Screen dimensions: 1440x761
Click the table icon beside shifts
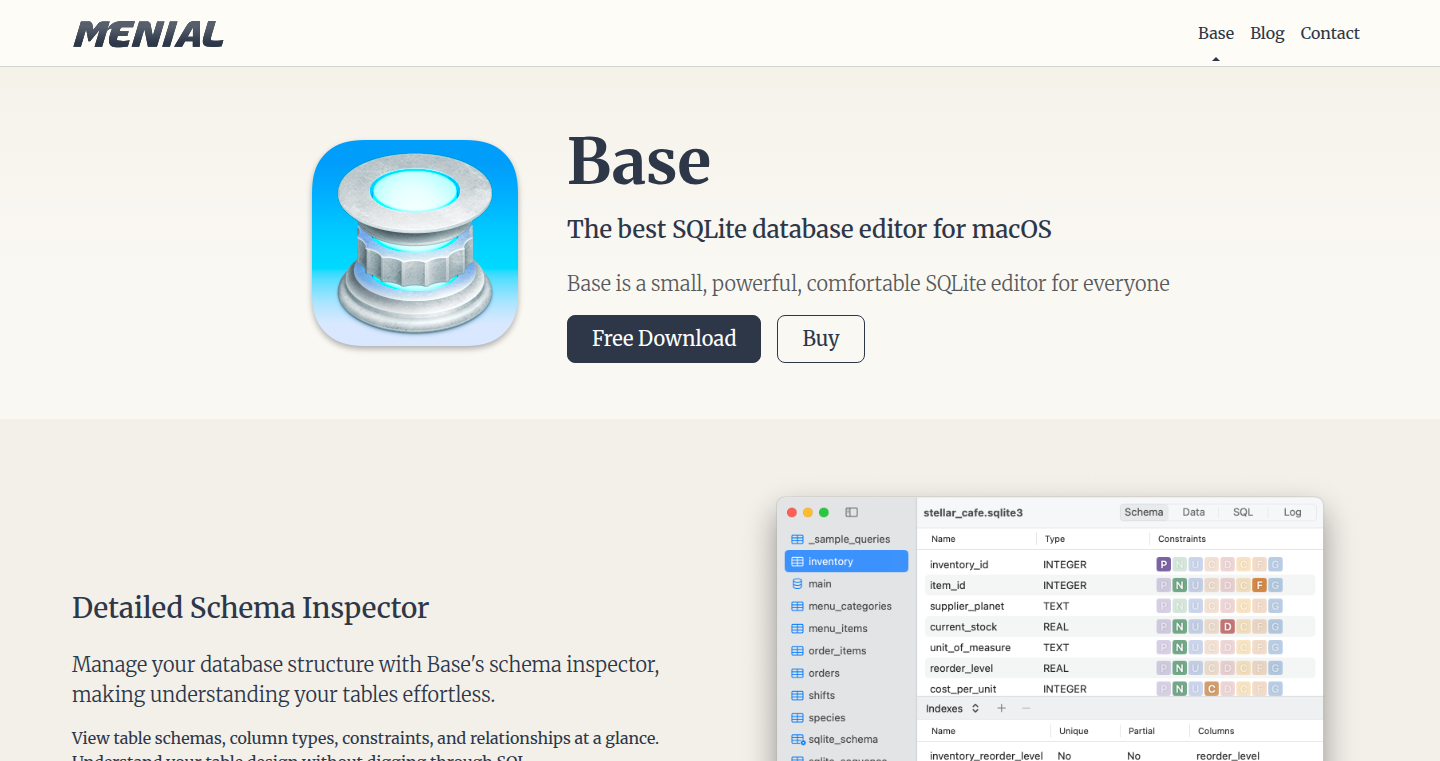(797, 695)
